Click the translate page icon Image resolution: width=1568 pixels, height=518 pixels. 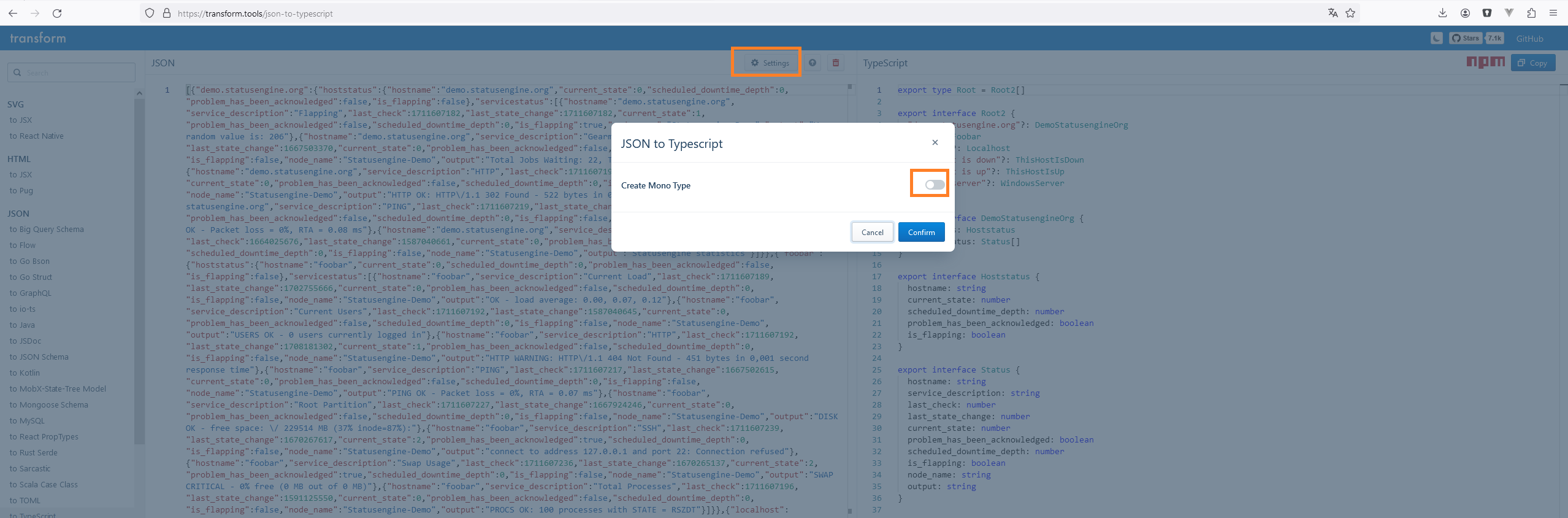[x=1333, y=13]
